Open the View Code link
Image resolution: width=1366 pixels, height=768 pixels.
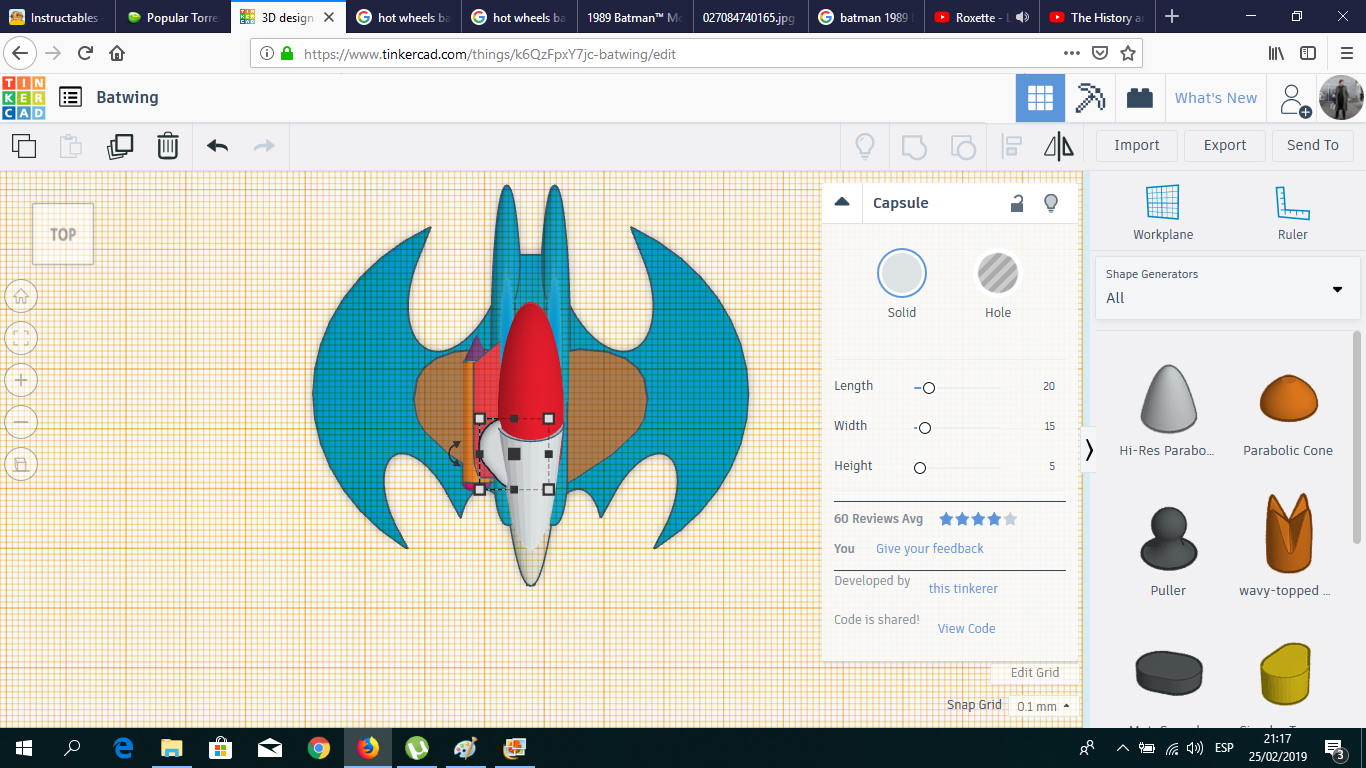pyautogui.click(x=965, y=628)
